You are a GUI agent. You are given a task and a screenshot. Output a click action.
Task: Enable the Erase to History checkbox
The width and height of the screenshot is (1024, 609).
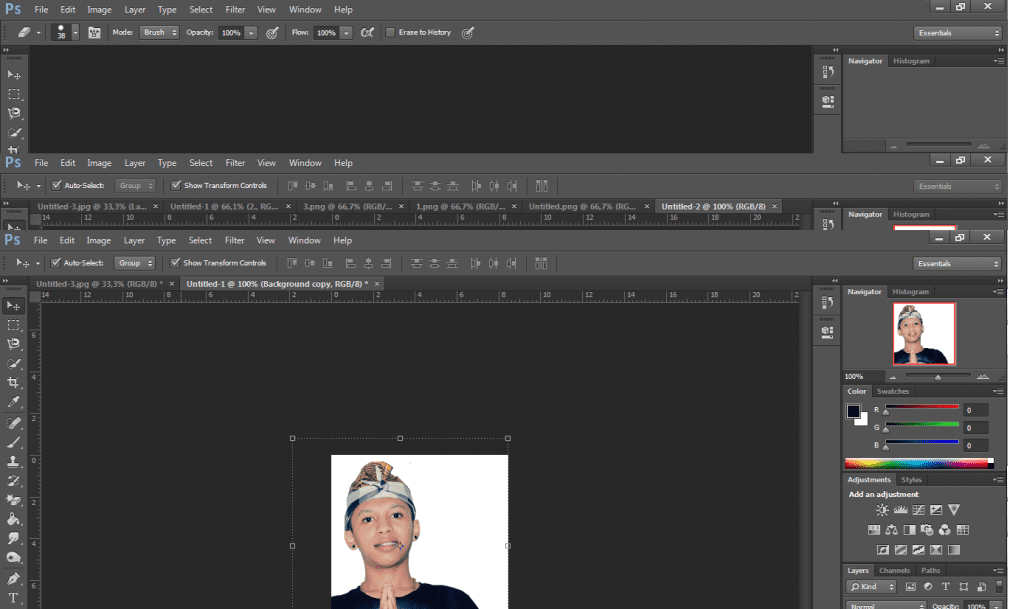pyautogui.click(x=390, y=32)
